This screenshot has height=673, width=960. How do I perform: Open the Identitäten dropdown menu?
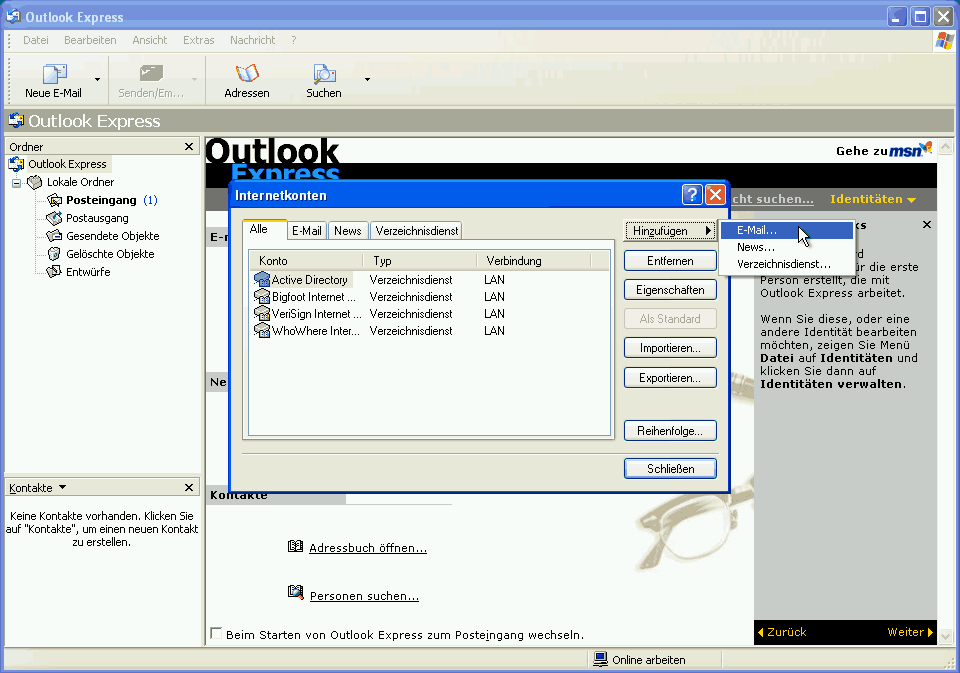tap(868, 199)
